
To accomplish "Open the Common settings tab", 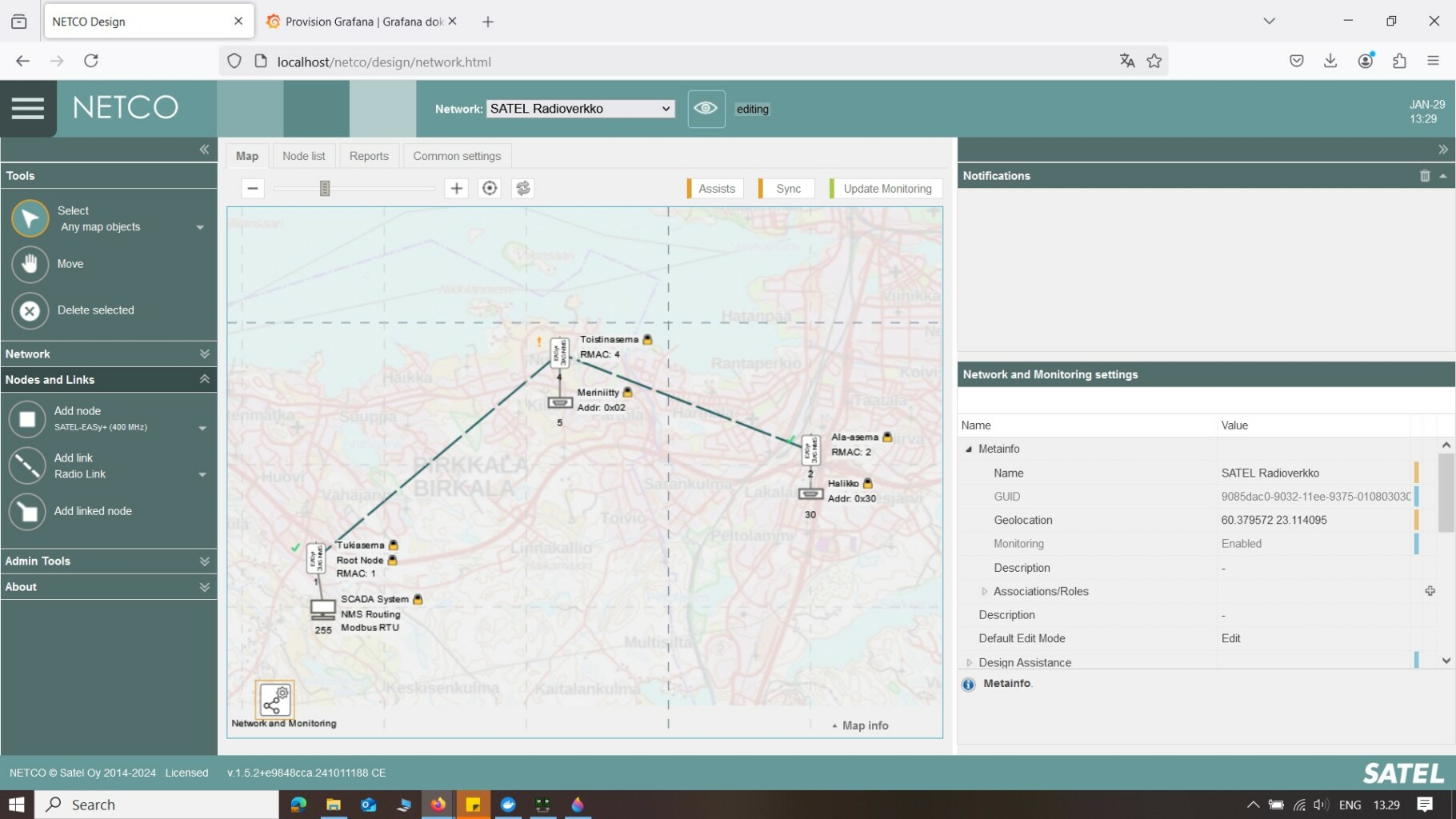I will (x=457, y=156).
